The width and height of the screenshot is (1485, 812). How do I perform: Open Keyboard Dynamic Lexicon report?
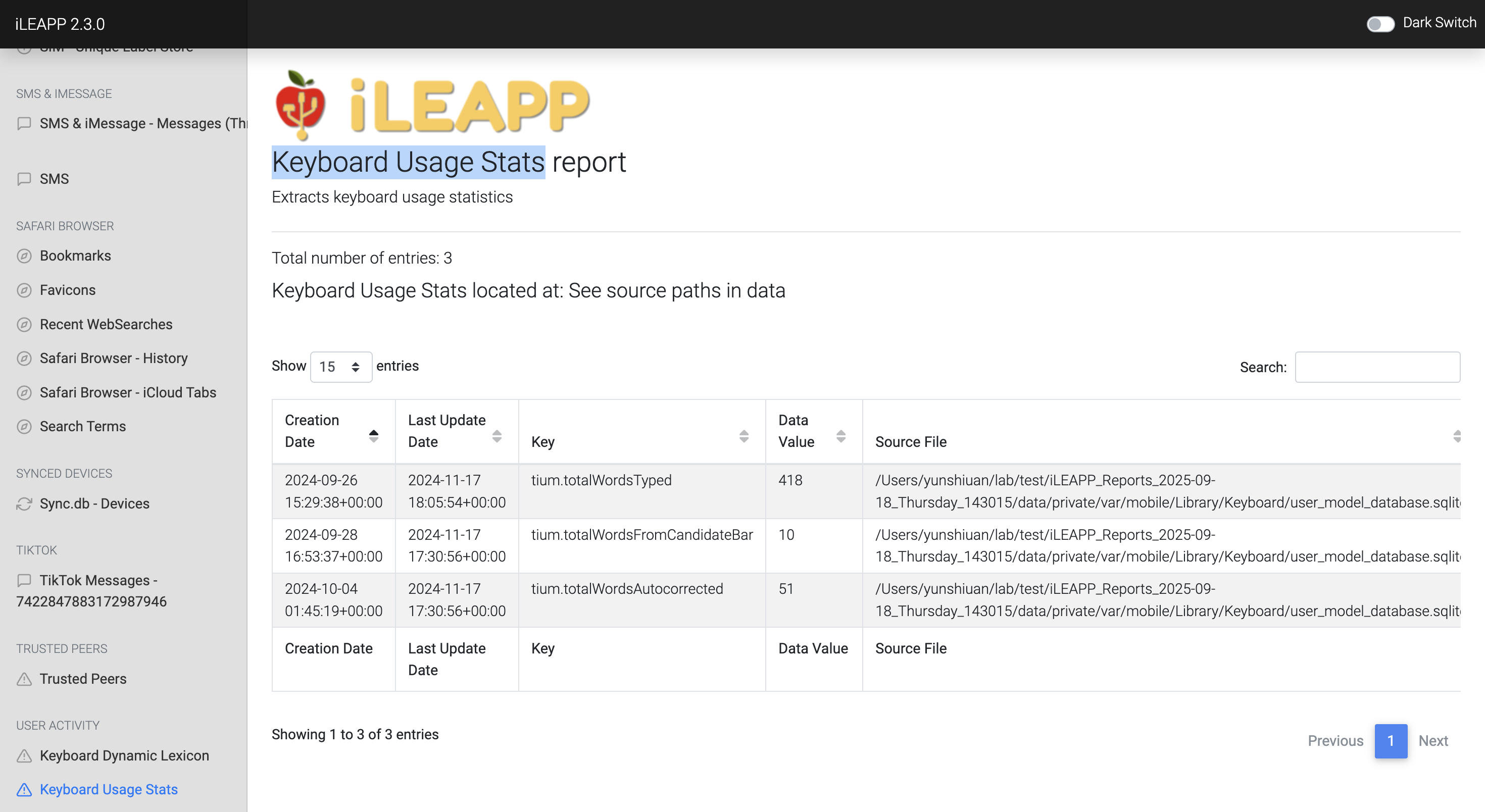point(125,755)
